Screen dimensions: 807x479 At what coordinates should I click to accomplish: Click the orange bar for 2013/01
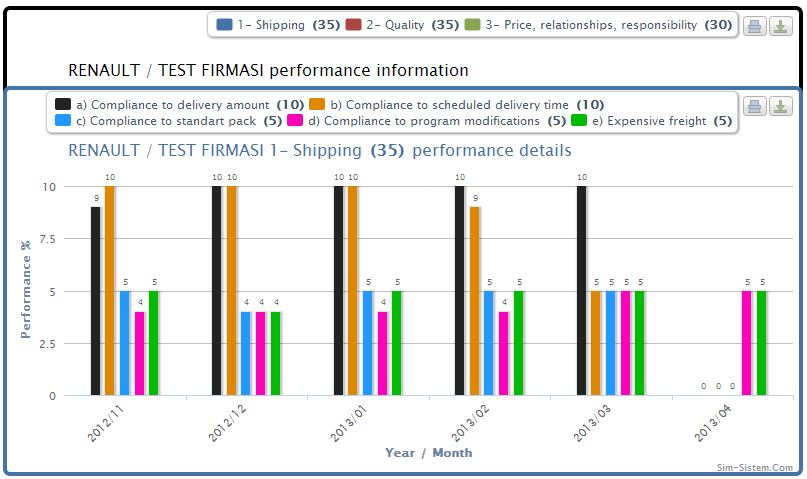coord(353,291)
